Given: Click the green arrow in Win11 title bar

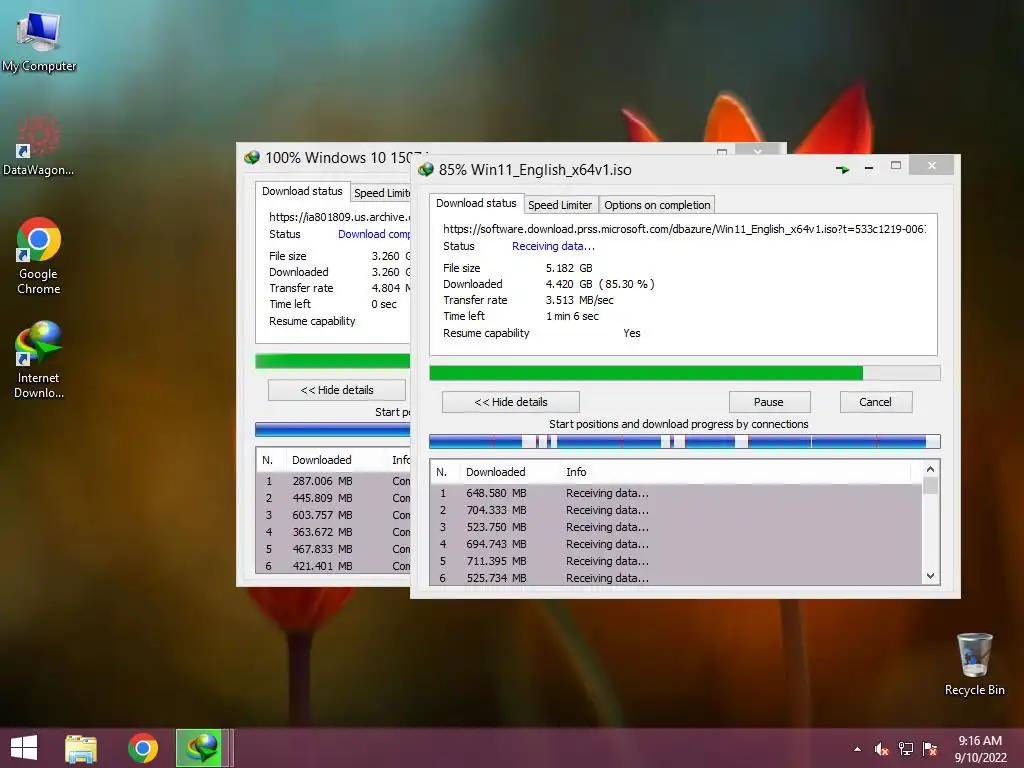Looking at the screenshot, I should coord(842,169).
